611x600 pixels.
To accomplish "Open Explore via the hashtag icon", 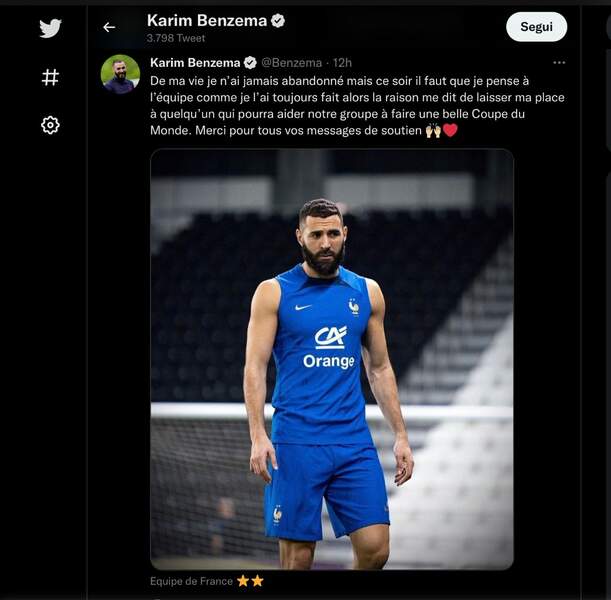I will tap(50, 77).
